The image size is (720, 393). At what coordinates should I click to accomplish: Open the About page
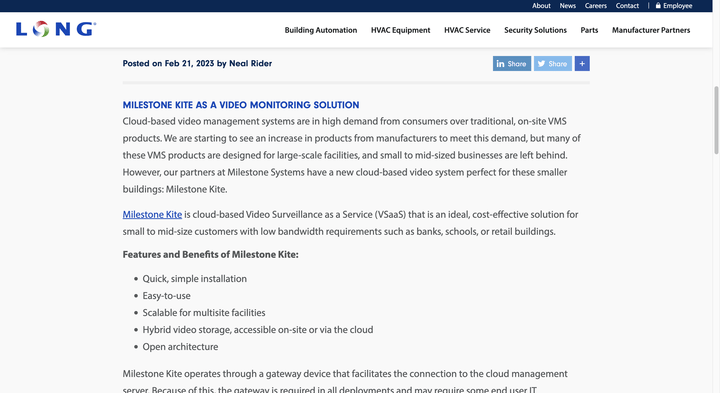tap(541, 6)
